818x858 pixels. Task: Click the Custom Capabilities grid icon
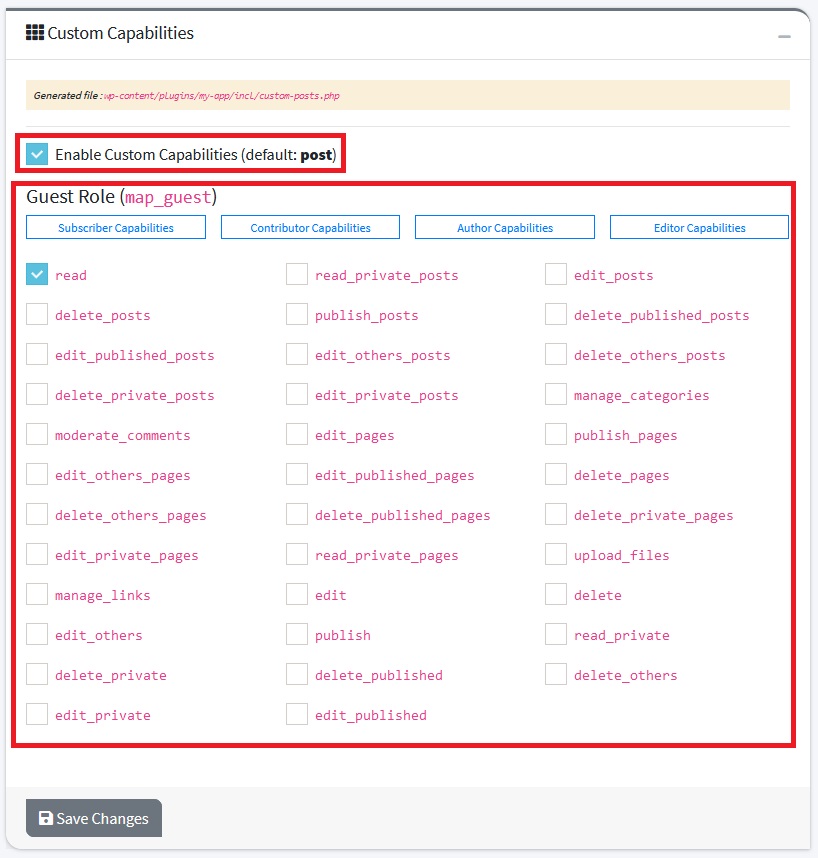[x=35, y=33]
